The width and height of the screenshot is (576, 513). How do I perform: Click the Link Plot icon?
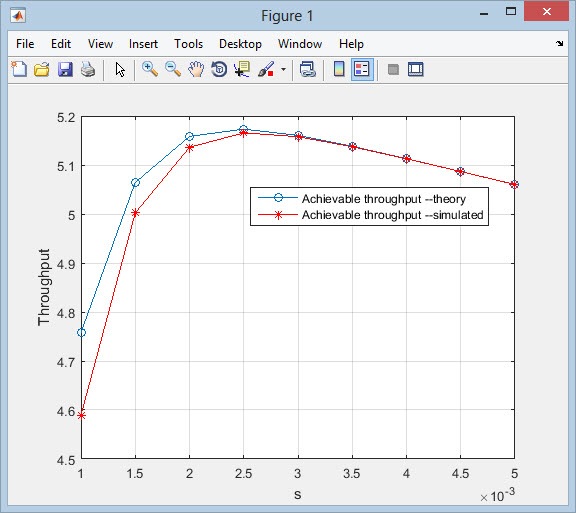pos(307,69)
